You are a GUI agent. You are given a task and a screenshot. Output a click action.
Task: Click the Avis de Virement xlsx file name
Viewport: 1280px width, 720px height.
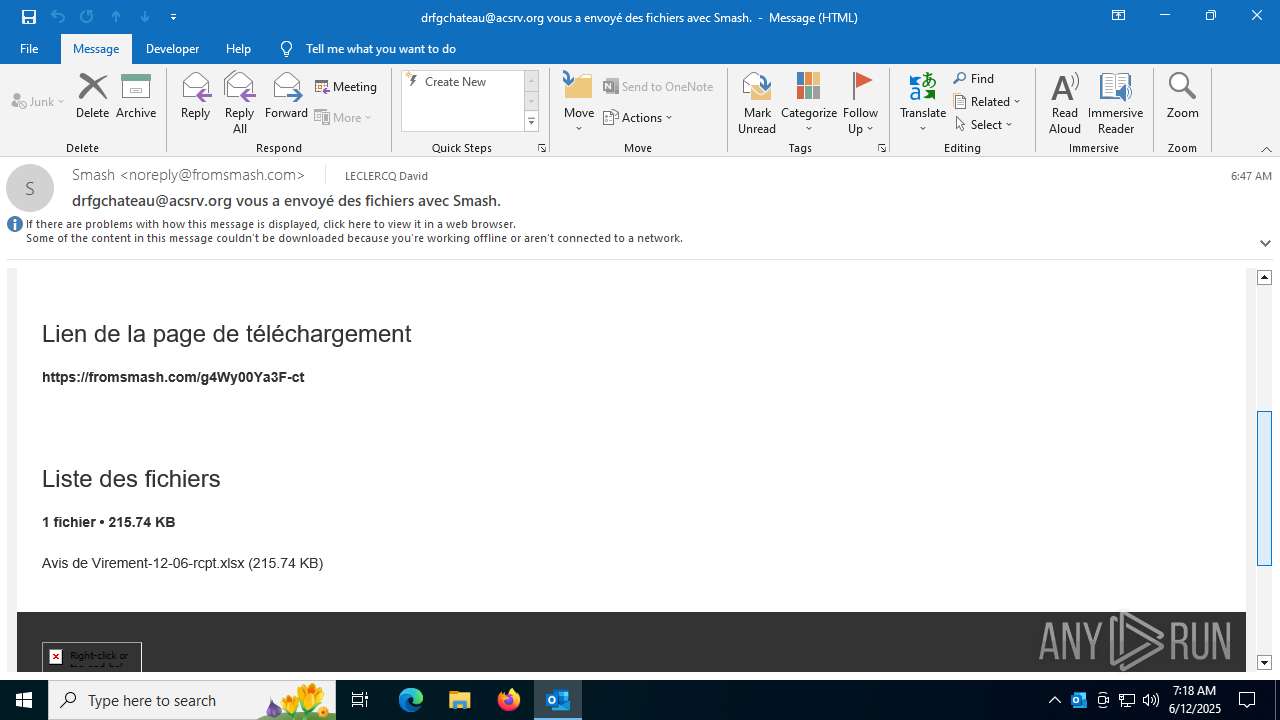click(x=143, y=563)
